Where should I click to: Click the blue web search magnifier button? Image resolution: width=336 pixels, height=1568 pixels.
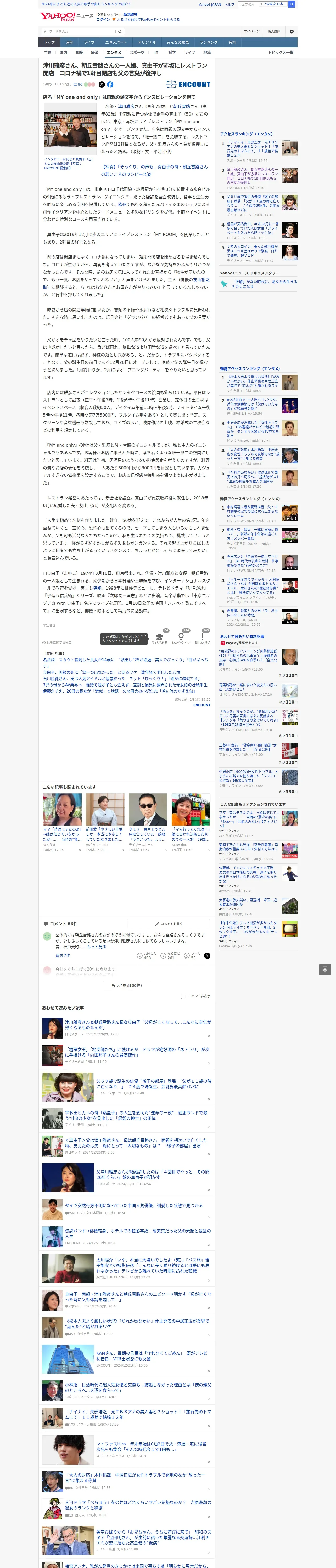click(x=292, y=4)
